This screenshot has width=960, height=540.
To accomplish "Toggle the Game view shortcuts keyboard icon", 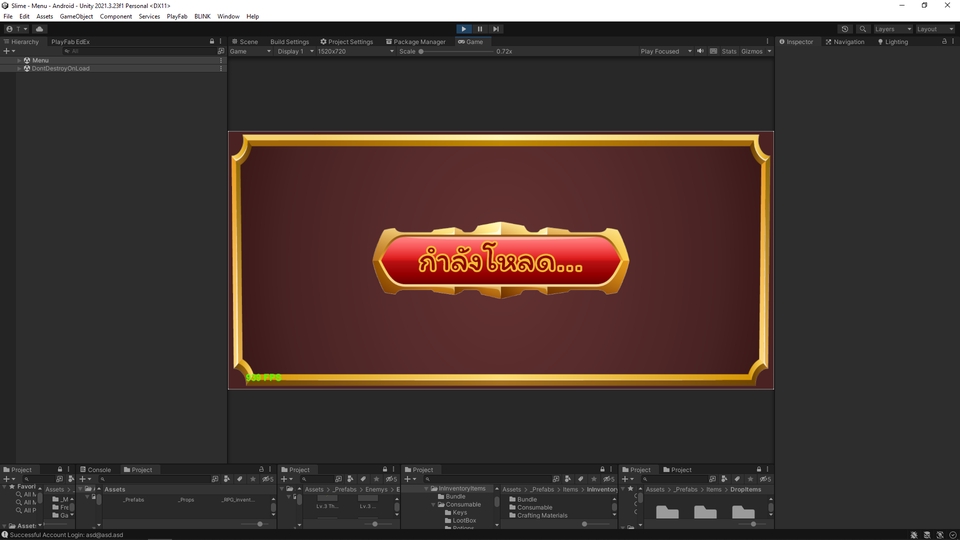I will point(713,51).
